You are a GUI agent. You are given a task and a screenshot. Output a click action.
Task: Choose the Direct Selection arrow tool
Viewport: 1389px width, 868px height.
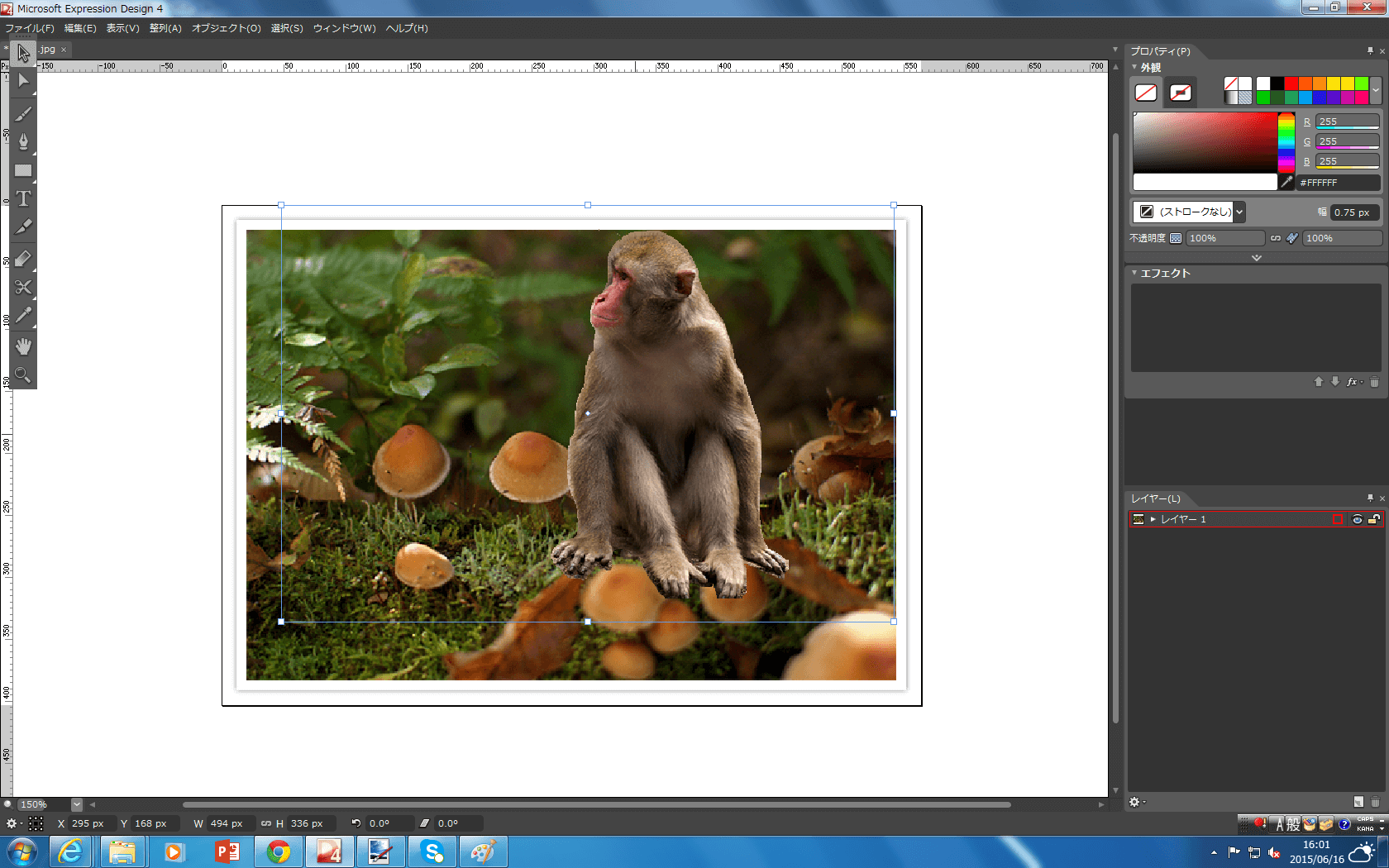pyautogui.click(x=23, y=81)
